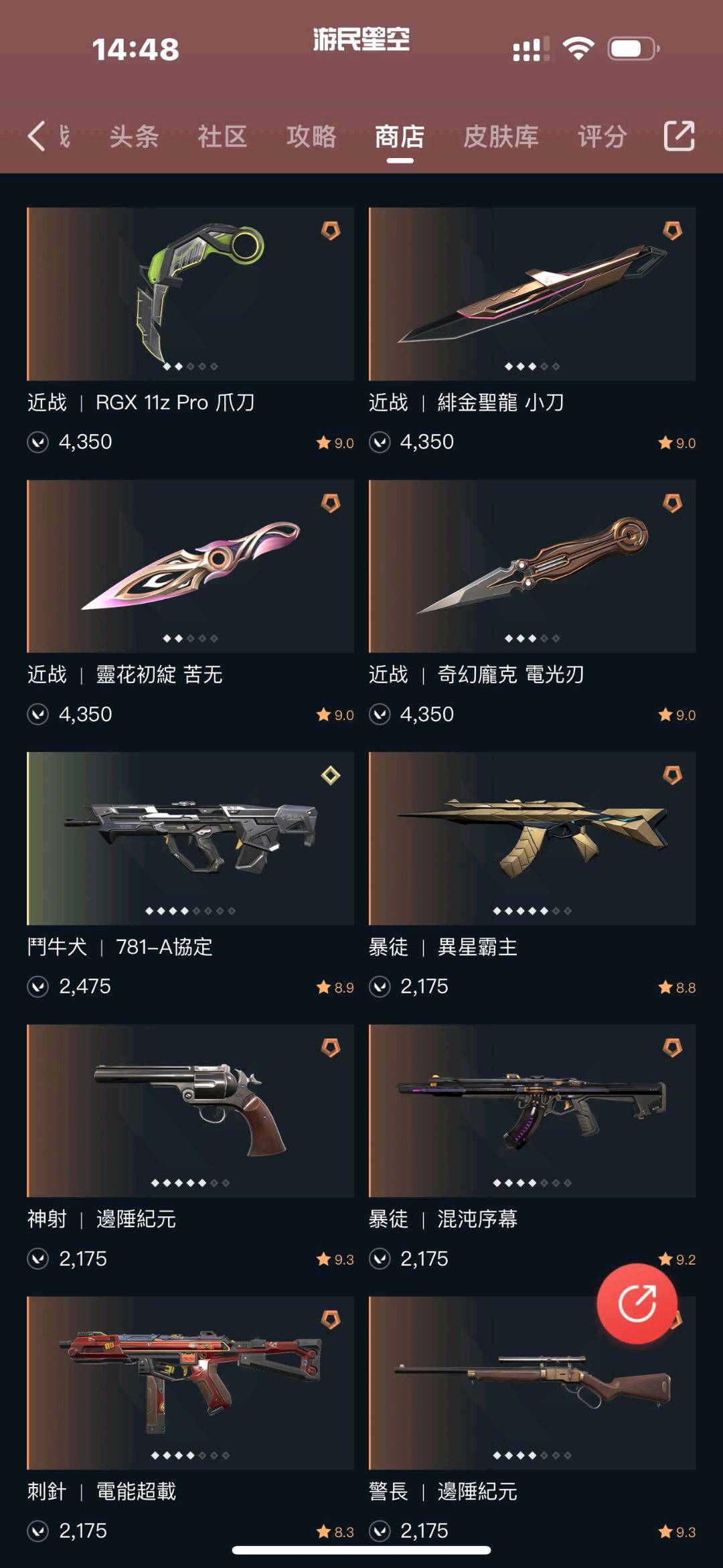Open the 攻略 tab

click(311, 137)
